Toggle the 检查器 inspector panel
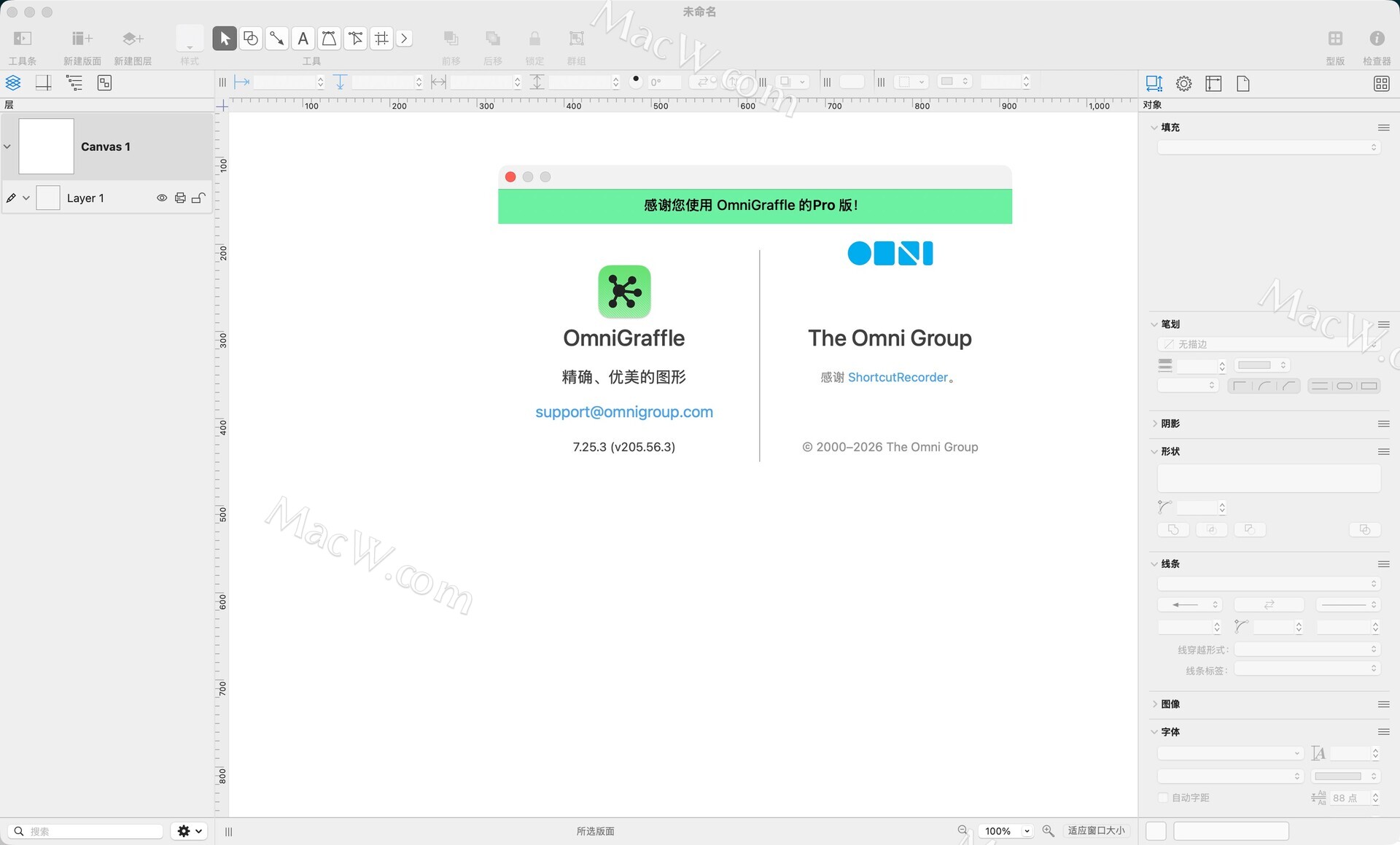 (x=1377, y=39)
